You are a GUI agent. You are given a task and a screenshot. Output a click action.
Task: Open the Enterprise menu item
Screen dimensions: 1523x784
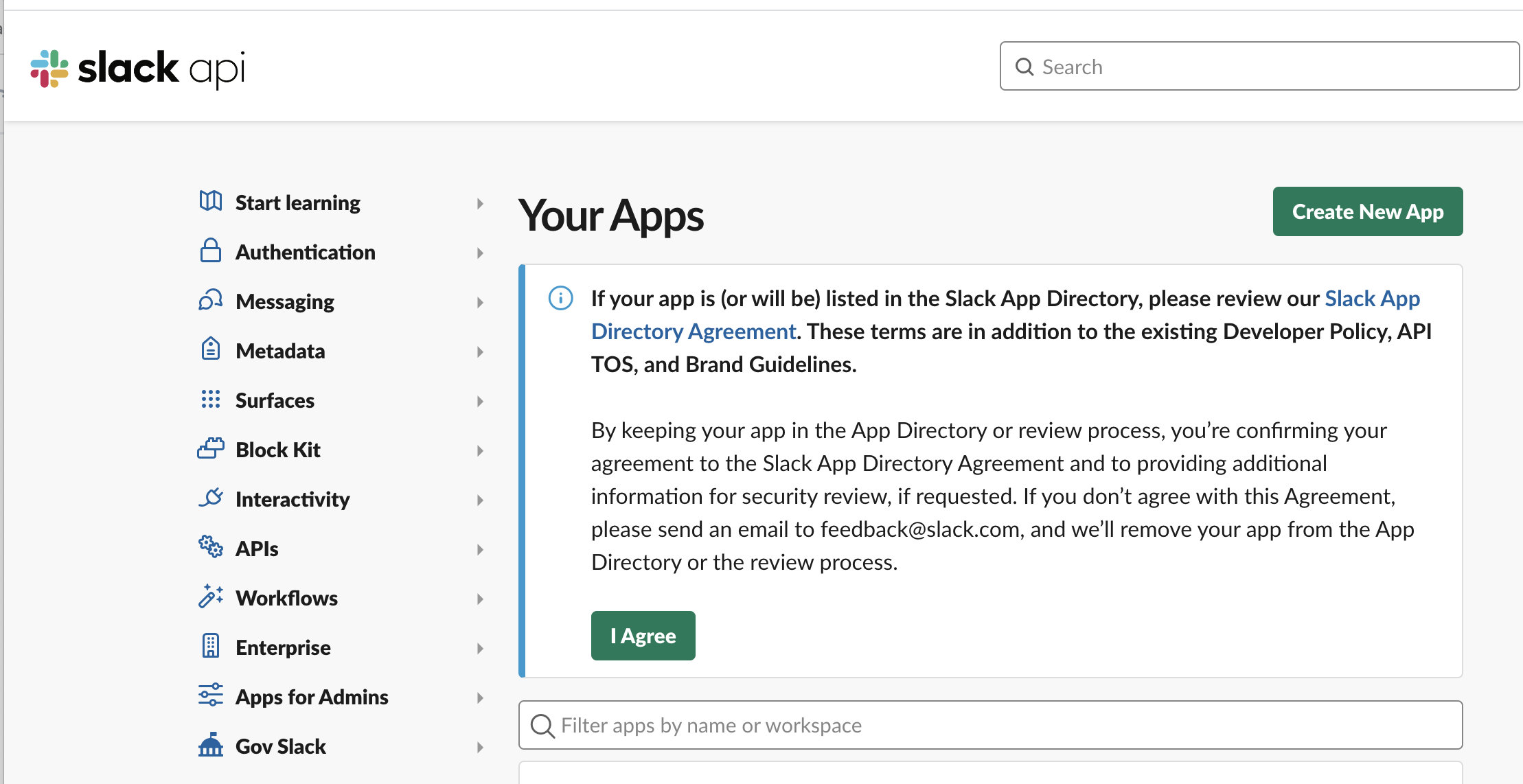tap(283, 647)
